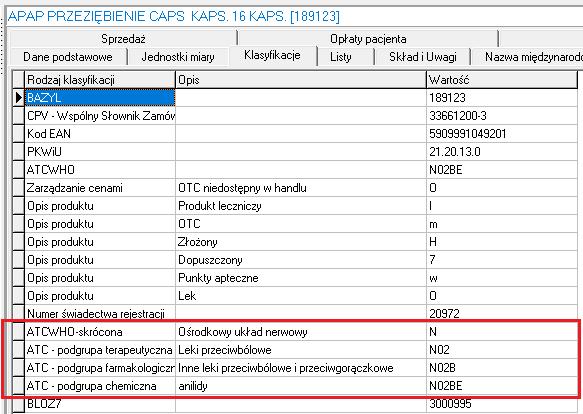
Task: Click Inne leki przeciwbólowe i przeciwgorączkowe
Action: (300, 368)
